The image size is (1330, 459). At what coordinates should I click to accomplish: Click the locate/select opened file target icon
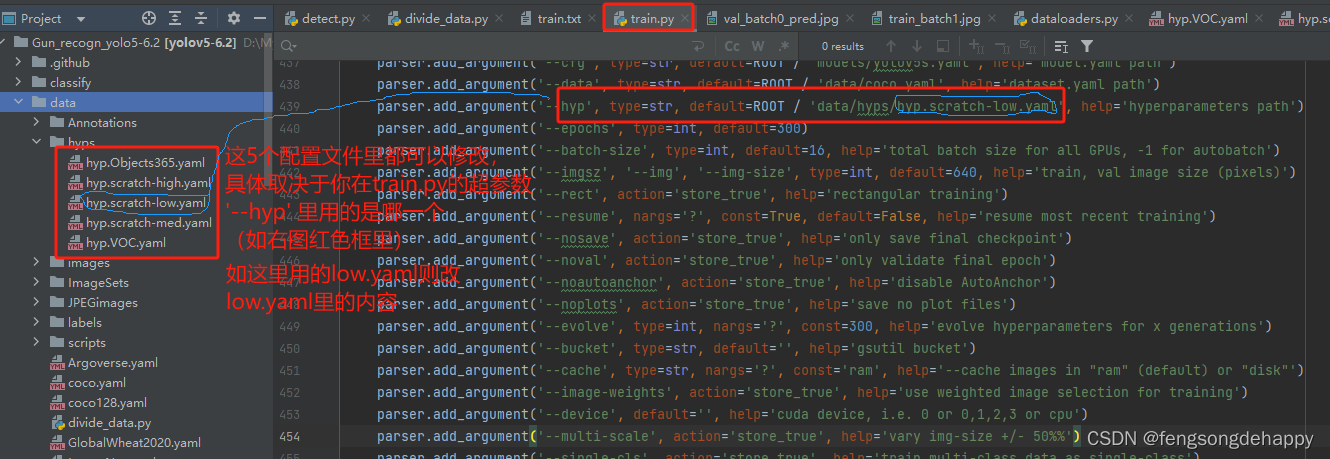pyautogui.click(x=149, y=18)
